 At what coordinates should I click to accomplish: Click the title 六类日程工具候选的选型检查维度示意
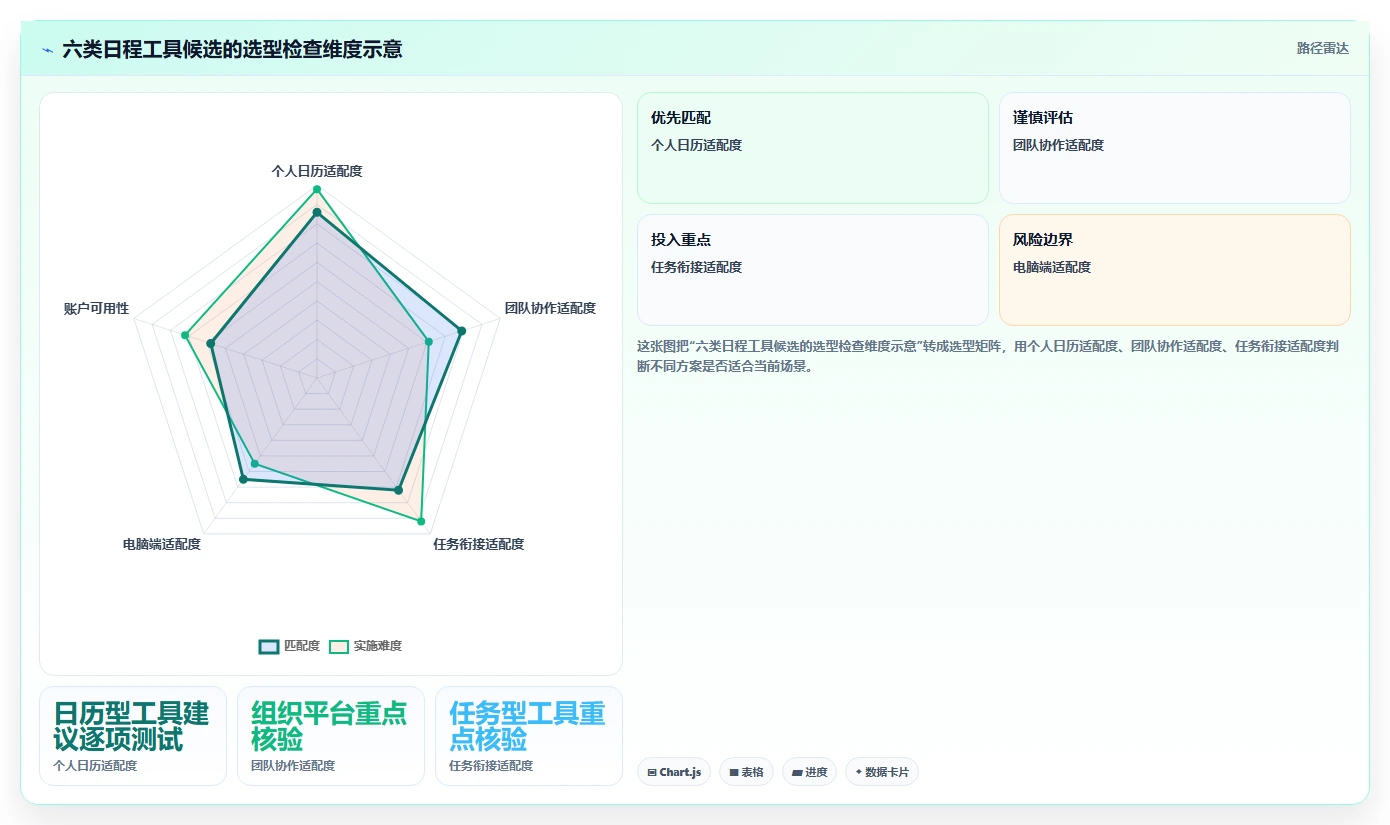[232, 49]
